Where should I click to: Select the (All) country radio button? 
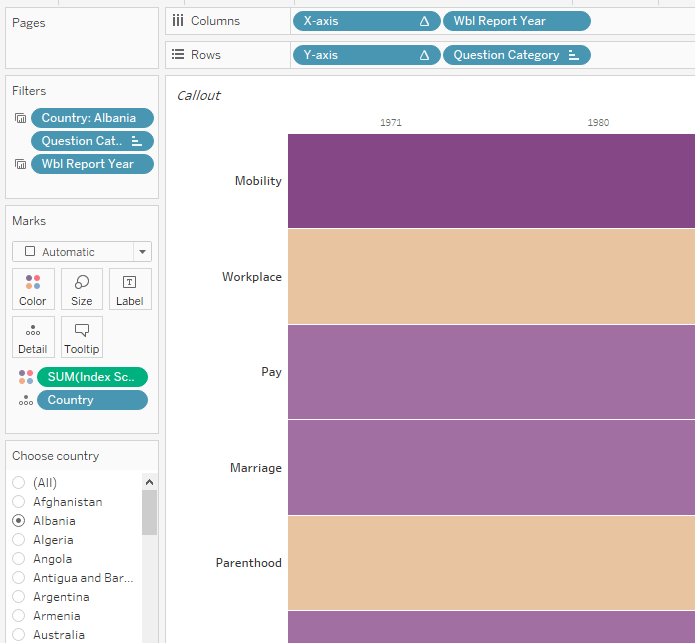(x=19, y=483)
